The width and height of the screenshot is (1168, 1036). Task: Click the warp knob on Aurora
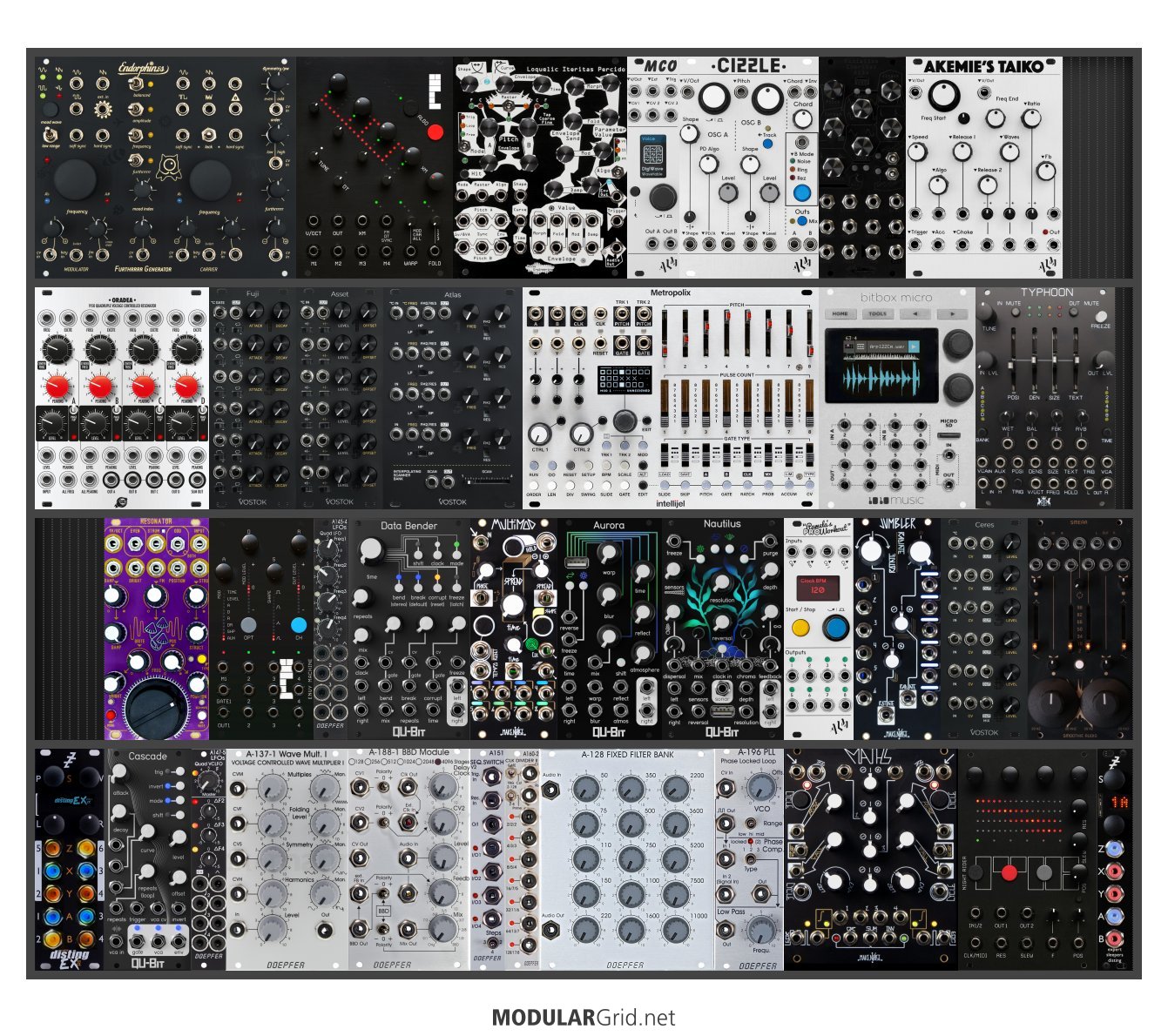(x=608, y=552)
